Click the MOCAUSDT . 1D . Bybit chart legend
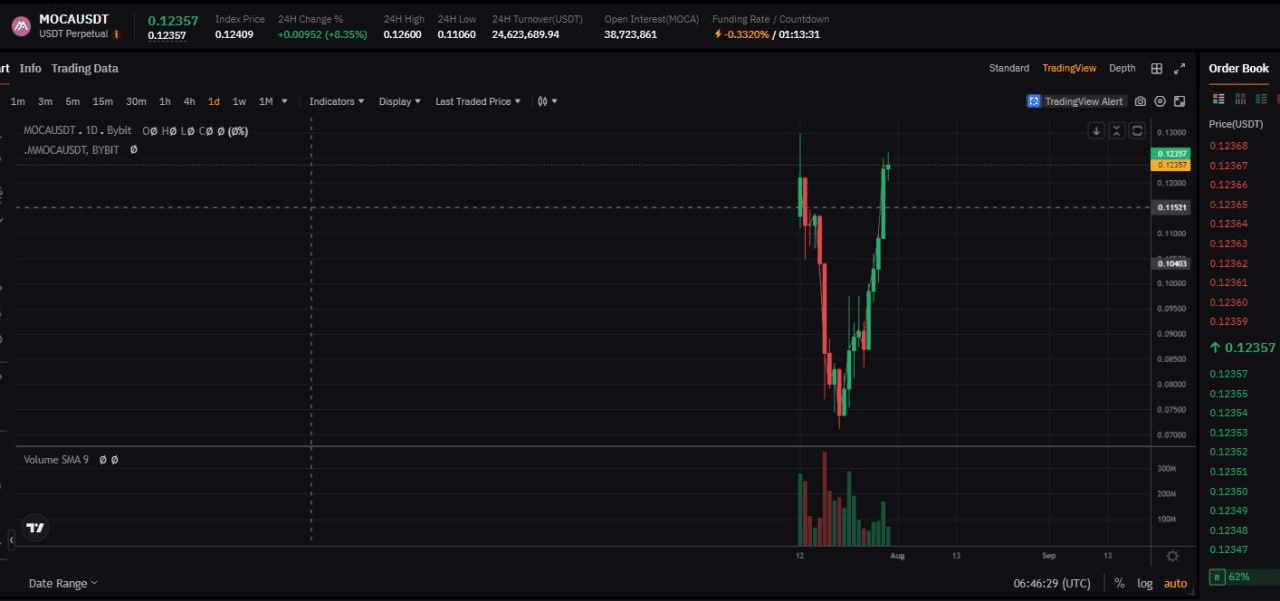1280x601 pixels. (77, 131)
